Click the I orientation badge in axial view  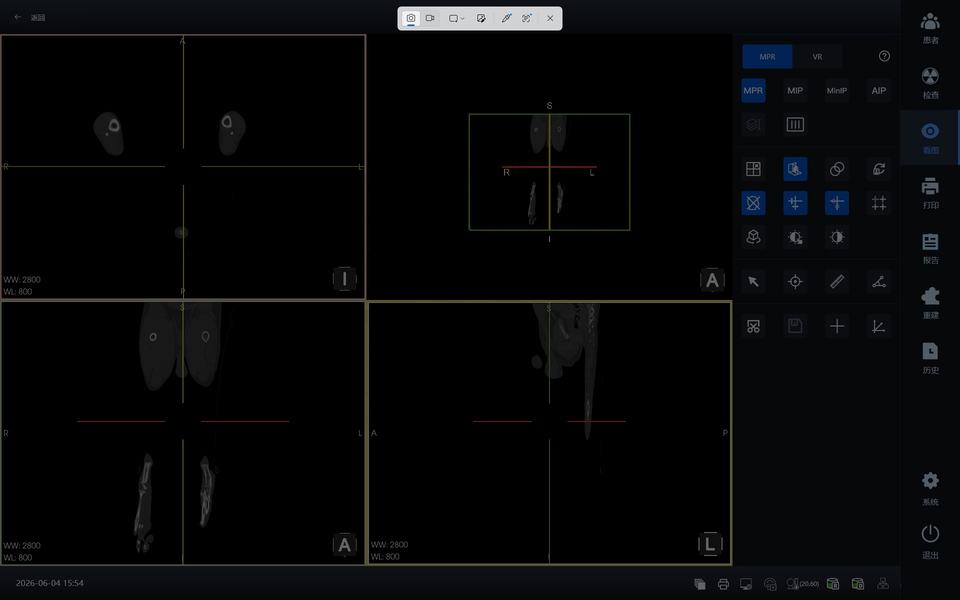[345, 279]
